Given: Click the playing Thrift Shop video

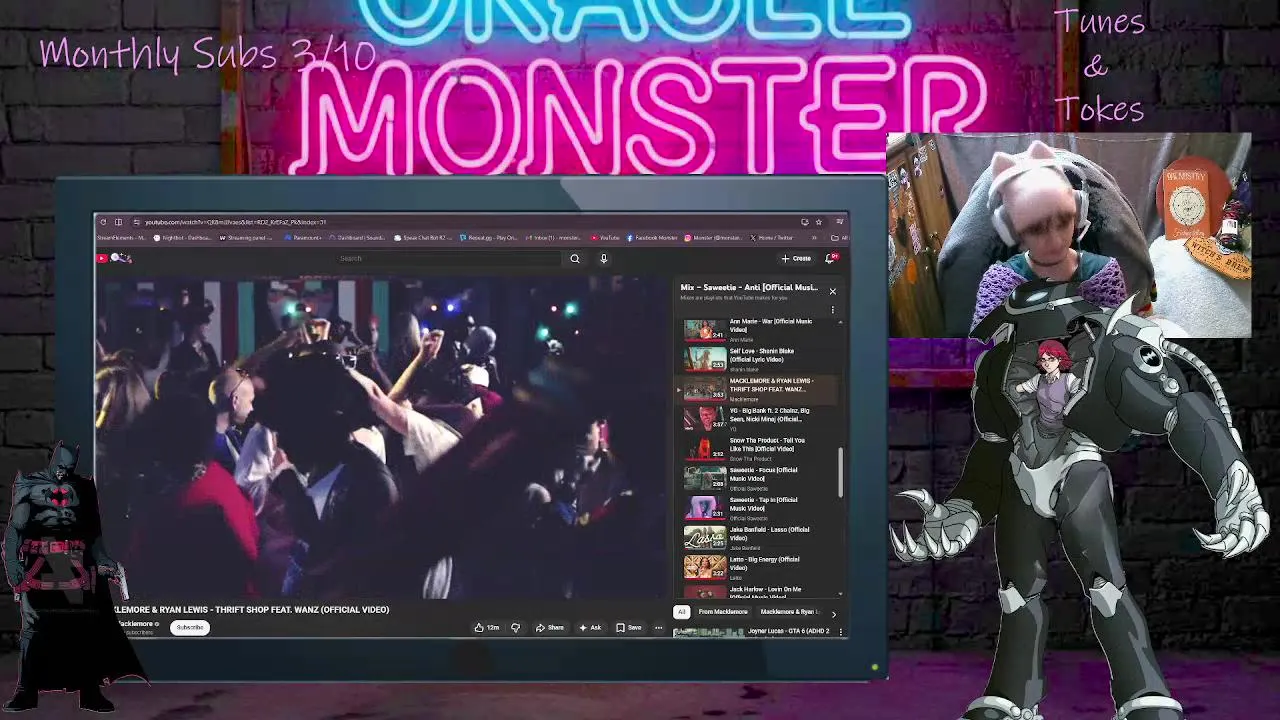Looking at the screenshot, I should (382, 438).
